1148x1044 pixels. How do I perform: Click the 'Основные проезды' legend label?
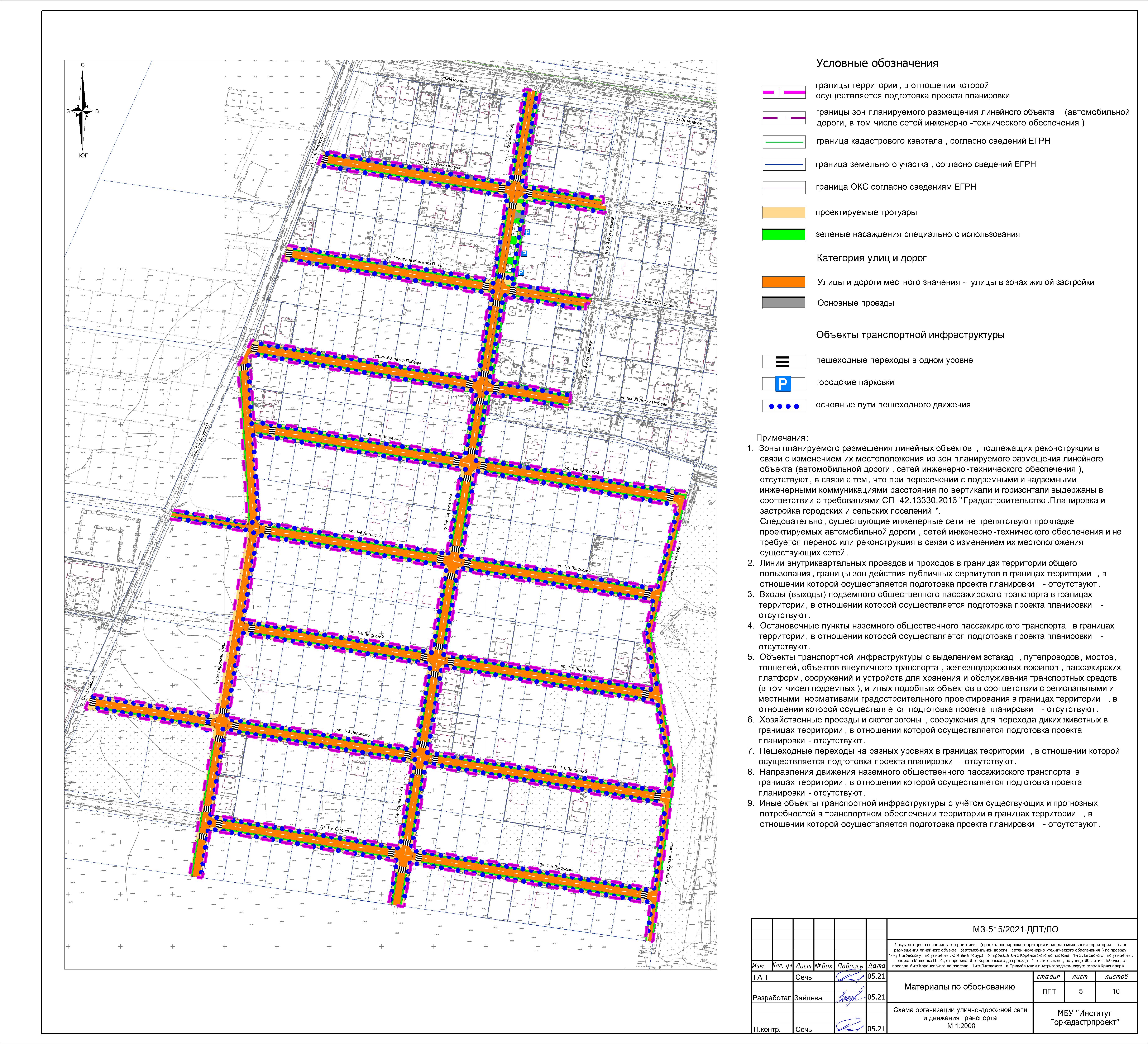(855, 303)
